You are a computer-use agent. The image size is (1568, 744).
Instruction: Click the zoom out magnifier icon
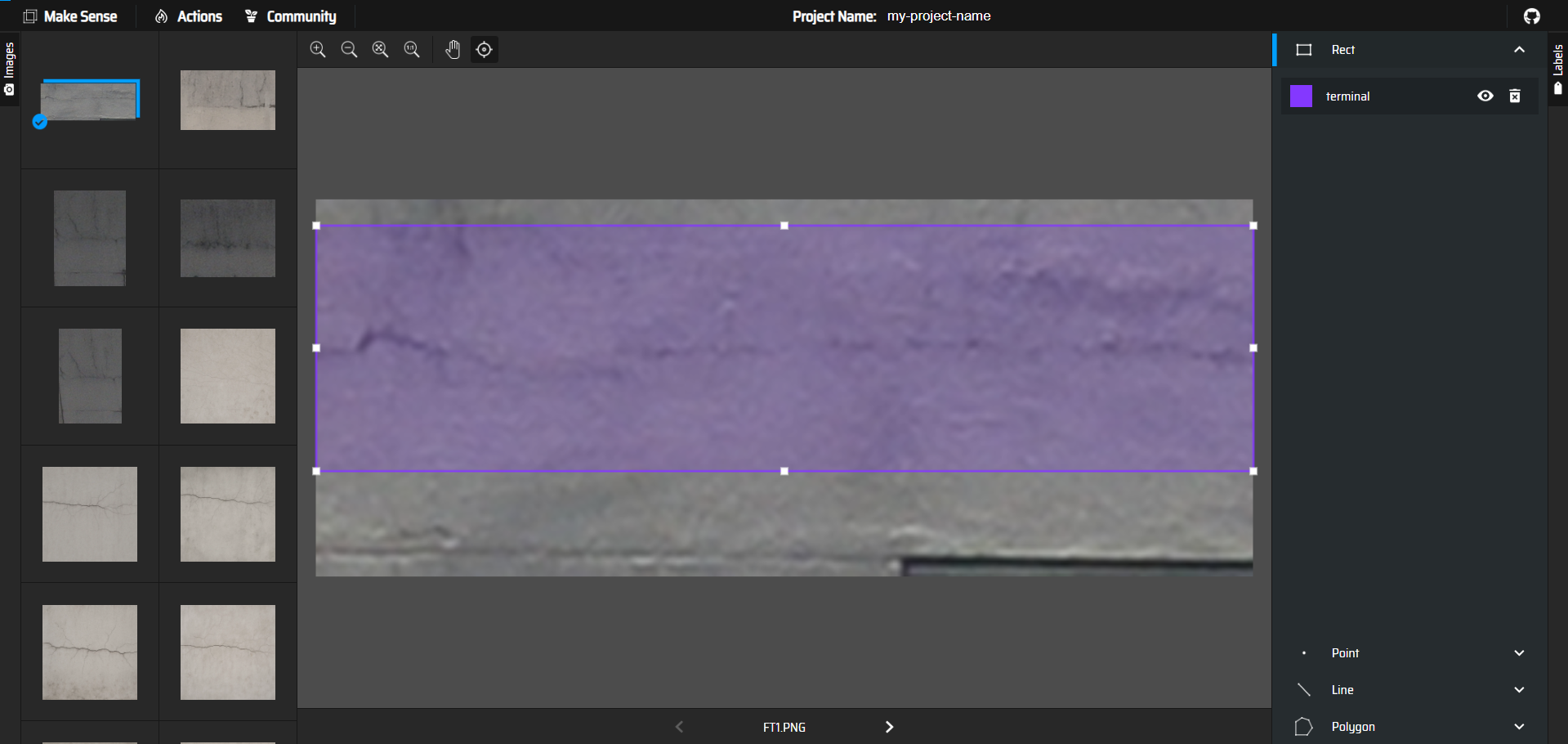click(349, 50)
